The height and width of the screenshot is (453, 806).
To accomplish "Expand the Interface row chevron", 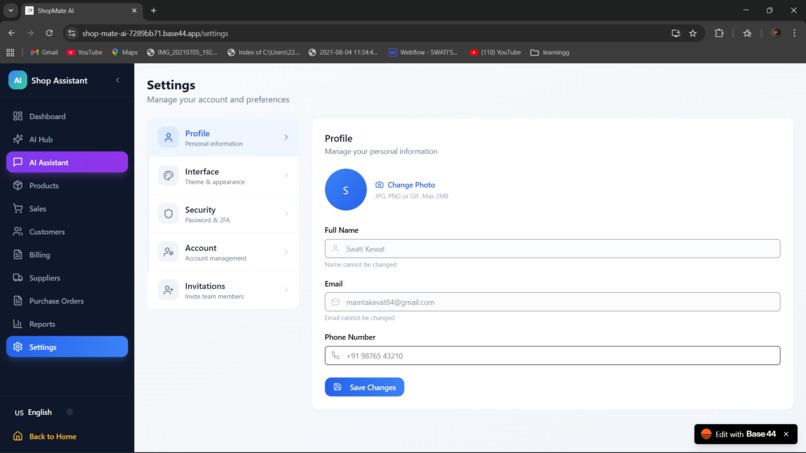I will 286,175.
